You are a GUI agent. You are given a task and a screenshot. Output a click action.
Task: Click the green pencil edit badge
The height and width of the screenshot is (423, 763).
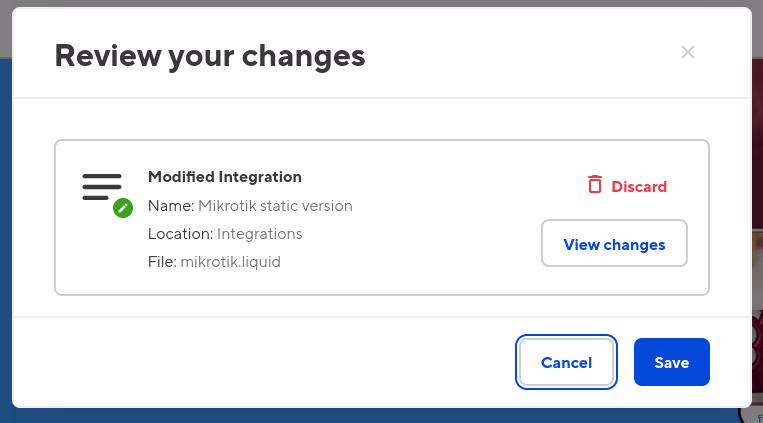[x=123, y=208]
